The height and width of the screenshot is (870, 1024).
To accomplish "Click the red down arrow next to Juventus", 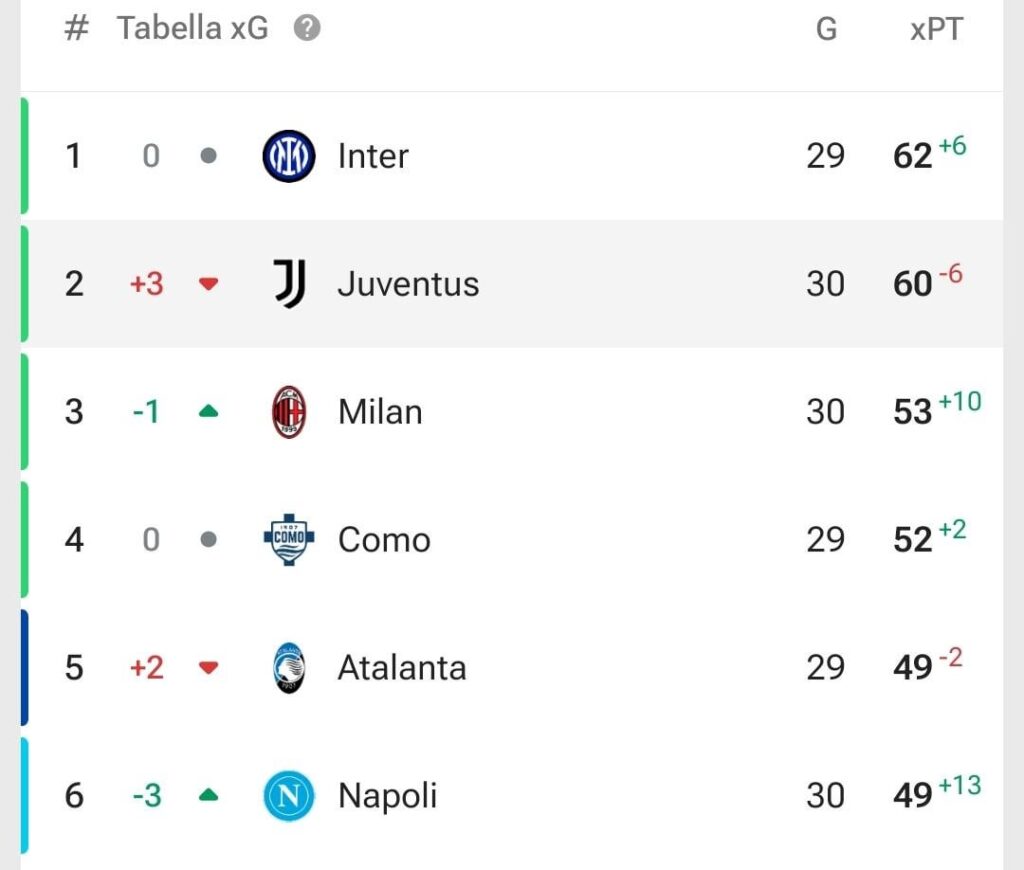I will point(209,283).
